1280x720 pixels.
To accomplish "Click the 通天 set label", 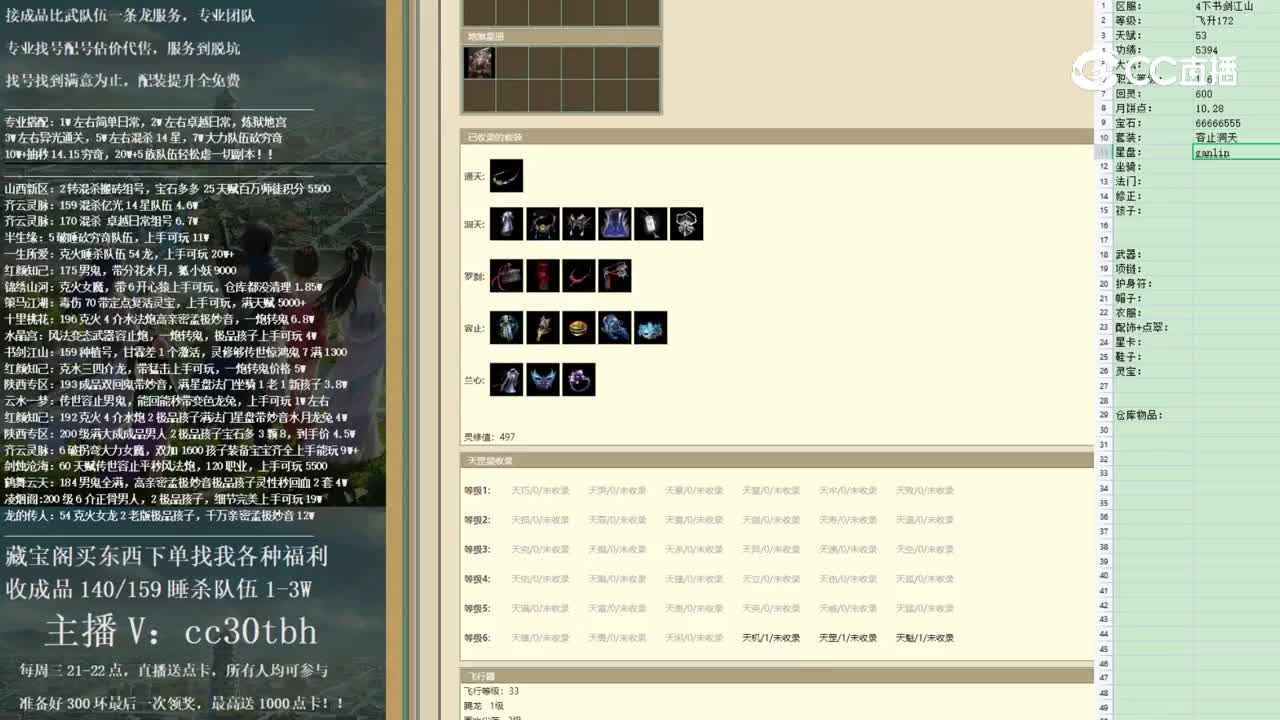I will (474, 177).
